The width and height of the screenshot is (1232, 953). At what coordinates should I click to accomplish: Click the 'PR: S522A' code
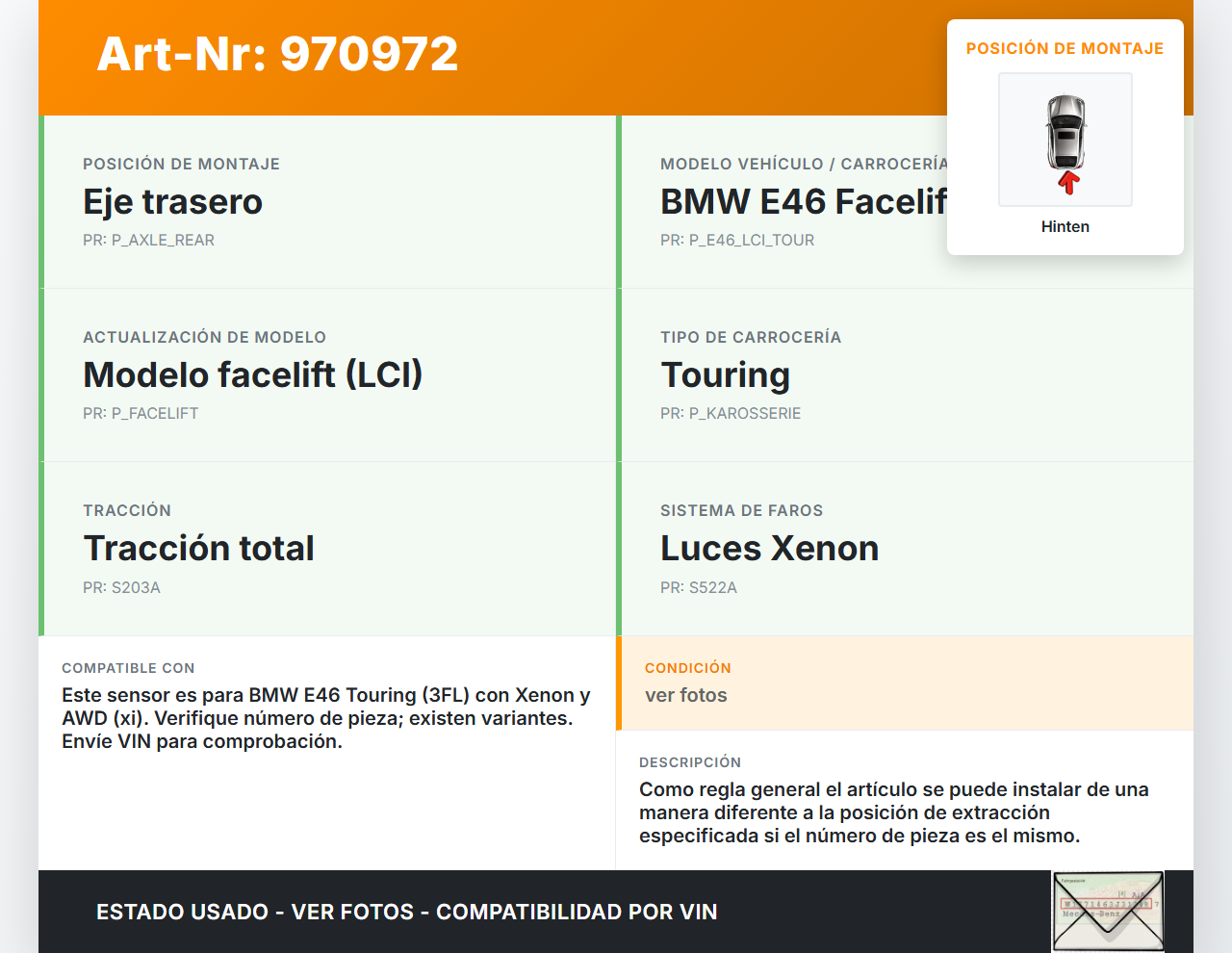click(x=699, y=587)
